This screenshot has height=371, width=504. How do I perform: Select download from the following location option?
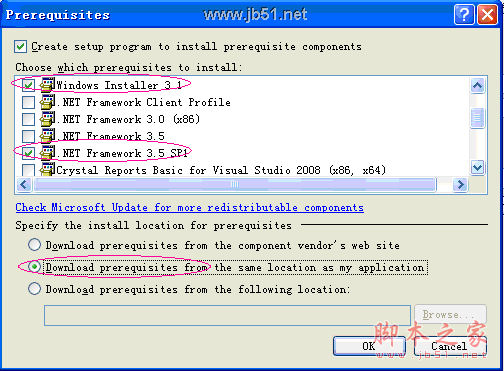[x=35, y=289]
